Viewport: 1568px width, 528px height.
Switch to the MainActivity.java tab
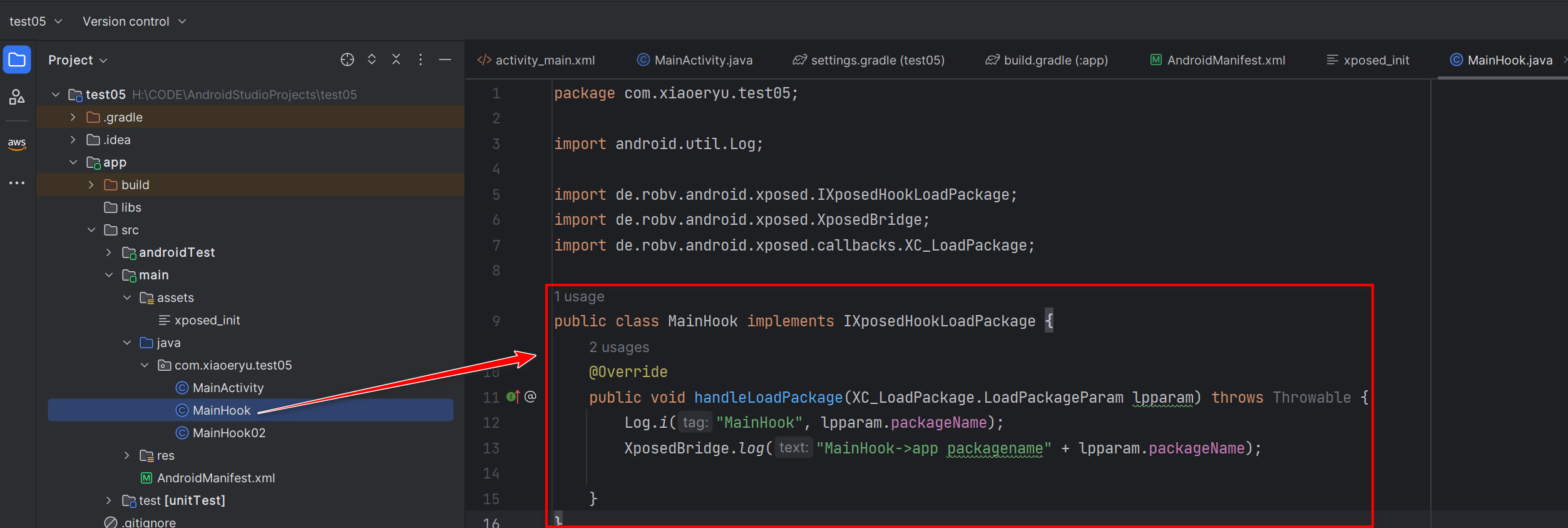[x=695, y=60]
